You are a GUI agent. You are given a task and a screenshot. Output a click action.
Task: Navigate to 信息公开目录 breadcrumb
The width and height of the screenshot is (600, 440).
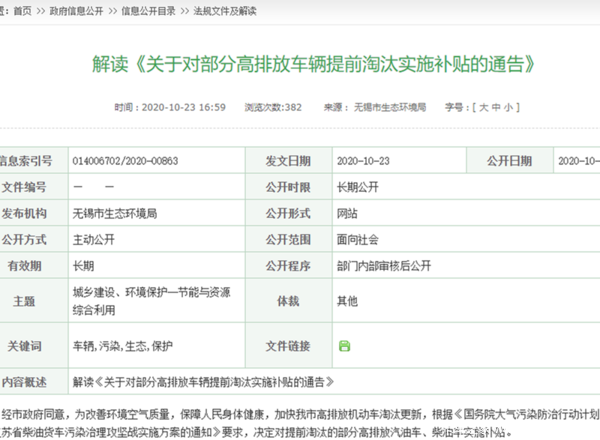[147, 9]
